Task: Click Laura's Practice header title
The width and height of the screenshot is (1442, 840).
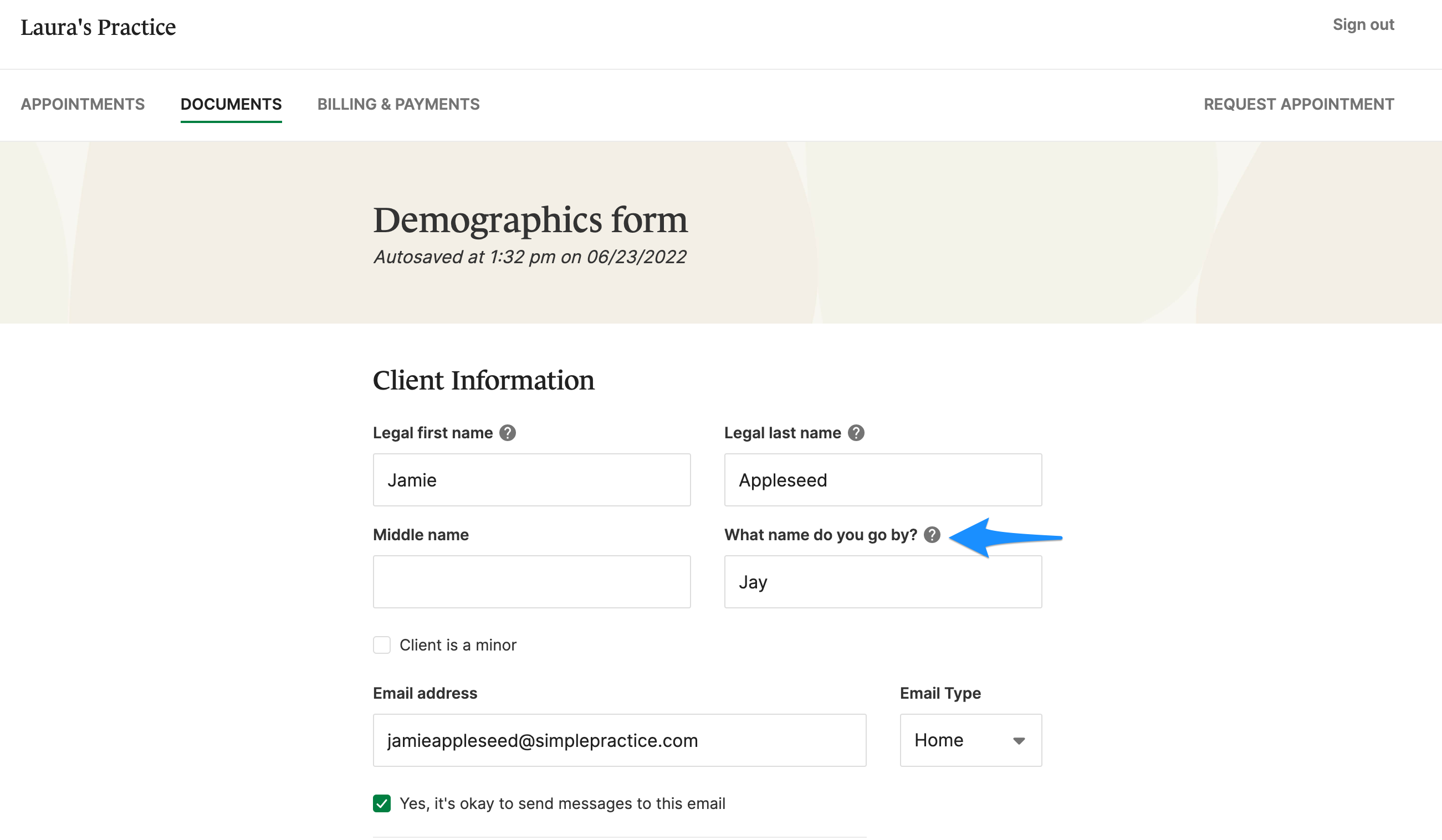Action: tap(99, 28)
